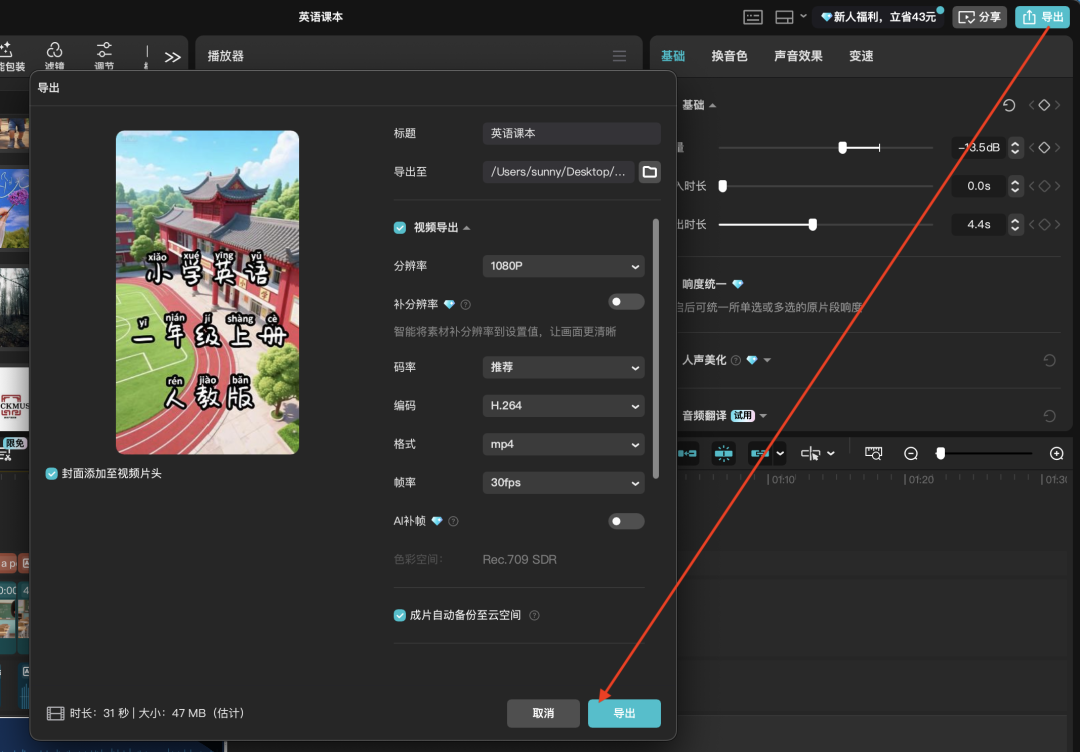Open the 编码 dropdown showing H.264
This screenshot has height=752, width=1080.
[563, 405]
